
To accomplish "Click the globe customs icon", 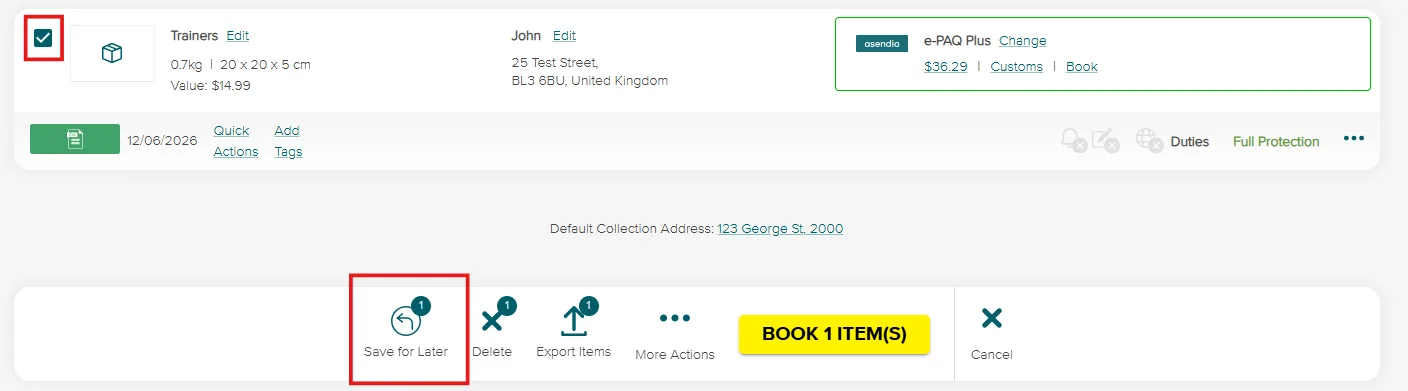I will point(1148,141).
